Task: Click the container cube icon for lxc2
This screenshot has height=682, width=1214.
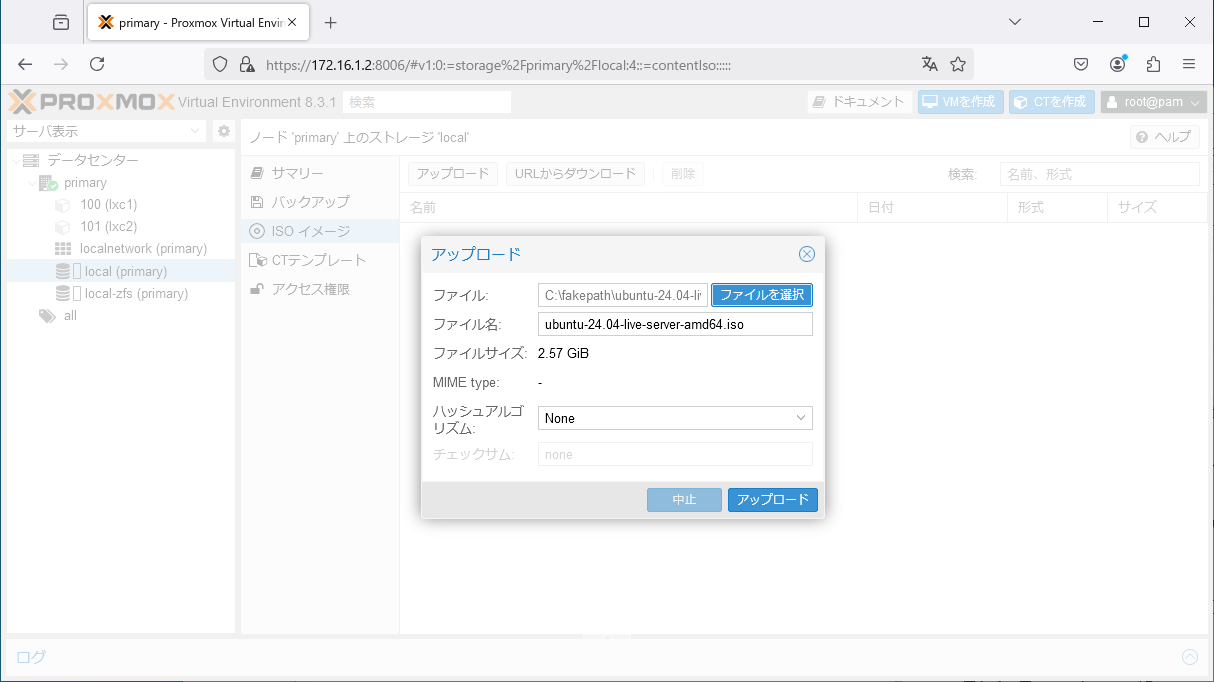Action: (x=62, y=226)
